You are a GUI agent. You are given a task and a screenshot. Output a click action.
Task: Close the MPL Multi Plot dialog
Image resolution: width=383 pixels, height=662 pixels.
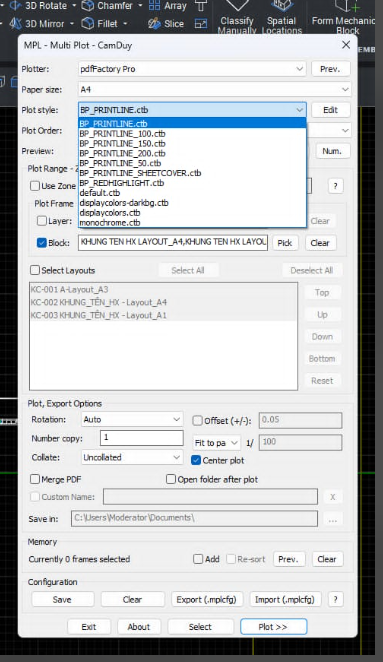click(x=346, y=45)
